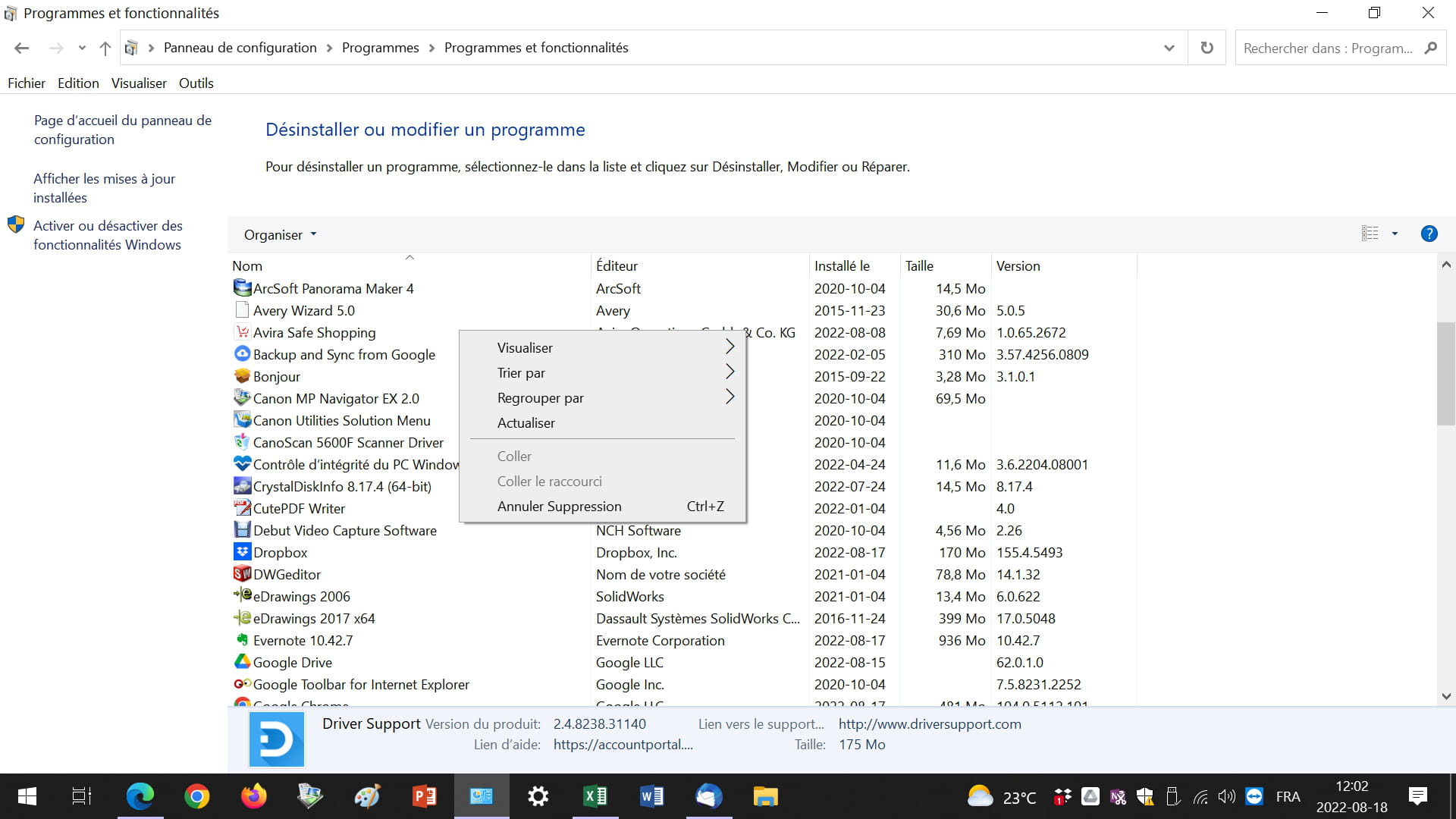Image resolution: width=1456 pixels, height=819 pixels.
Task: Open Firefox from the taskbar
Action: click(253, 796)
